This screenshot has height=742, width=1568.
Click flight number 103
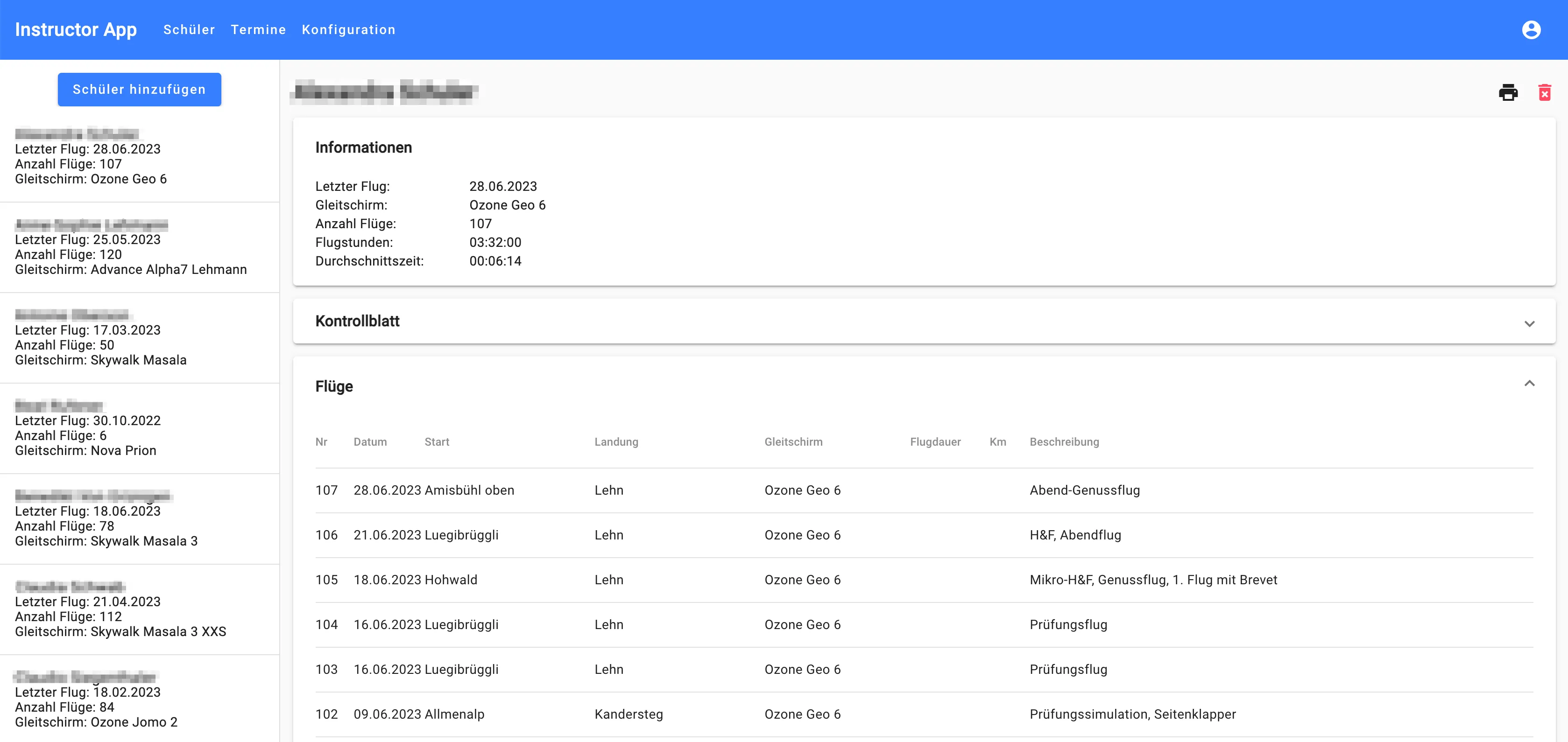326,670
